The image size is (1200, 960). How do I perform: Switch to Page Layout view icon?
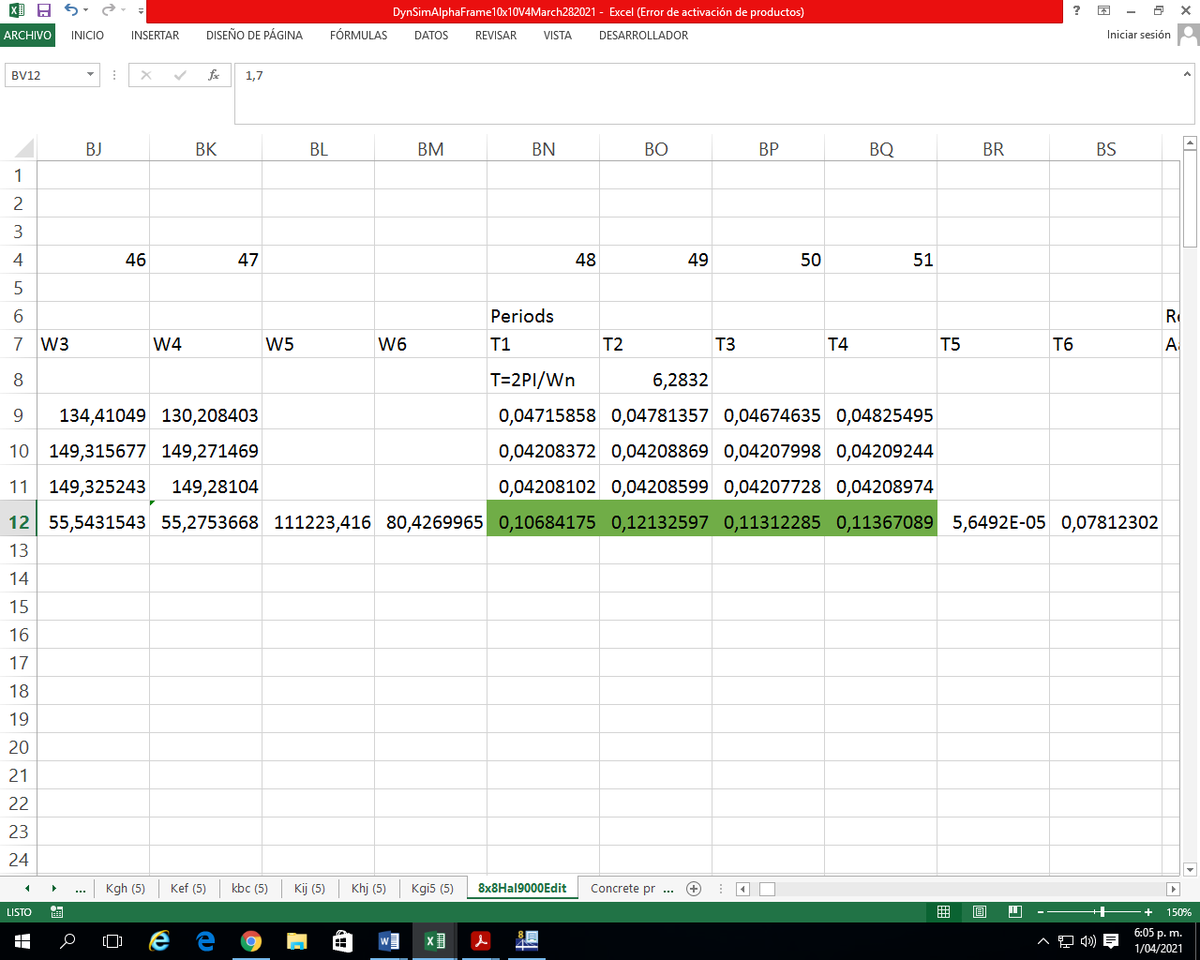click(980, 912)
